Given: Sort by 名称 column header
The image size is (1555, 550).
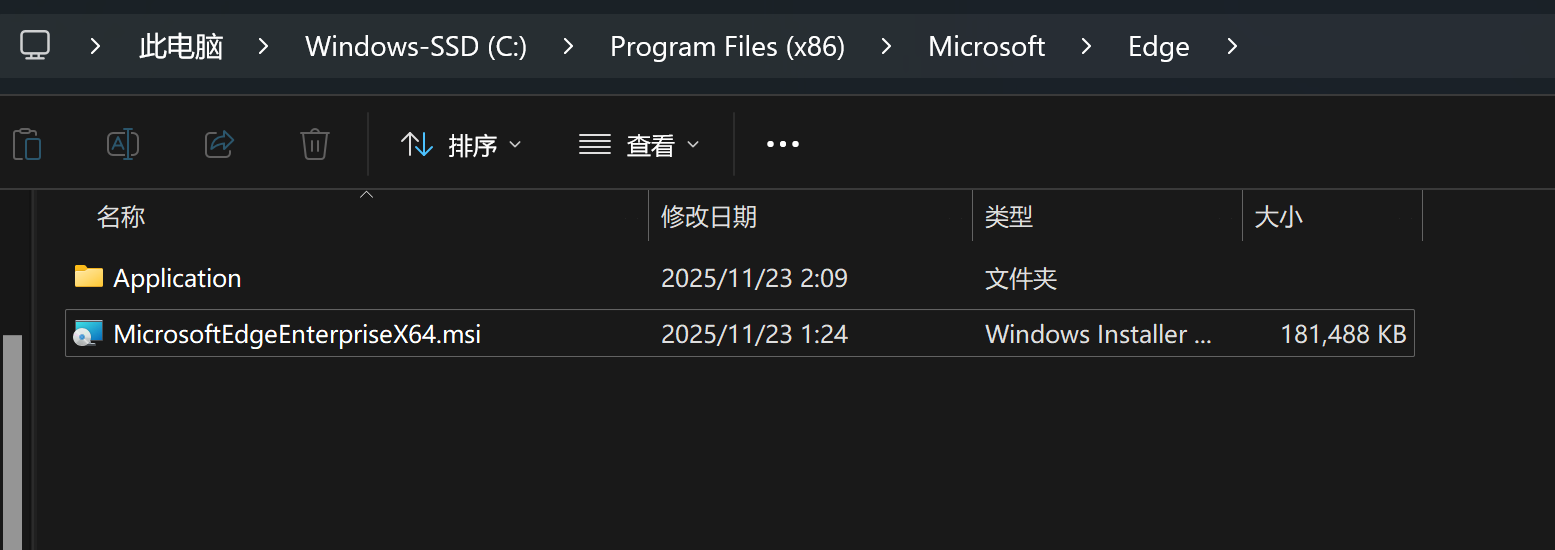Looking at the screenshot, I should [x=121, y=216].
